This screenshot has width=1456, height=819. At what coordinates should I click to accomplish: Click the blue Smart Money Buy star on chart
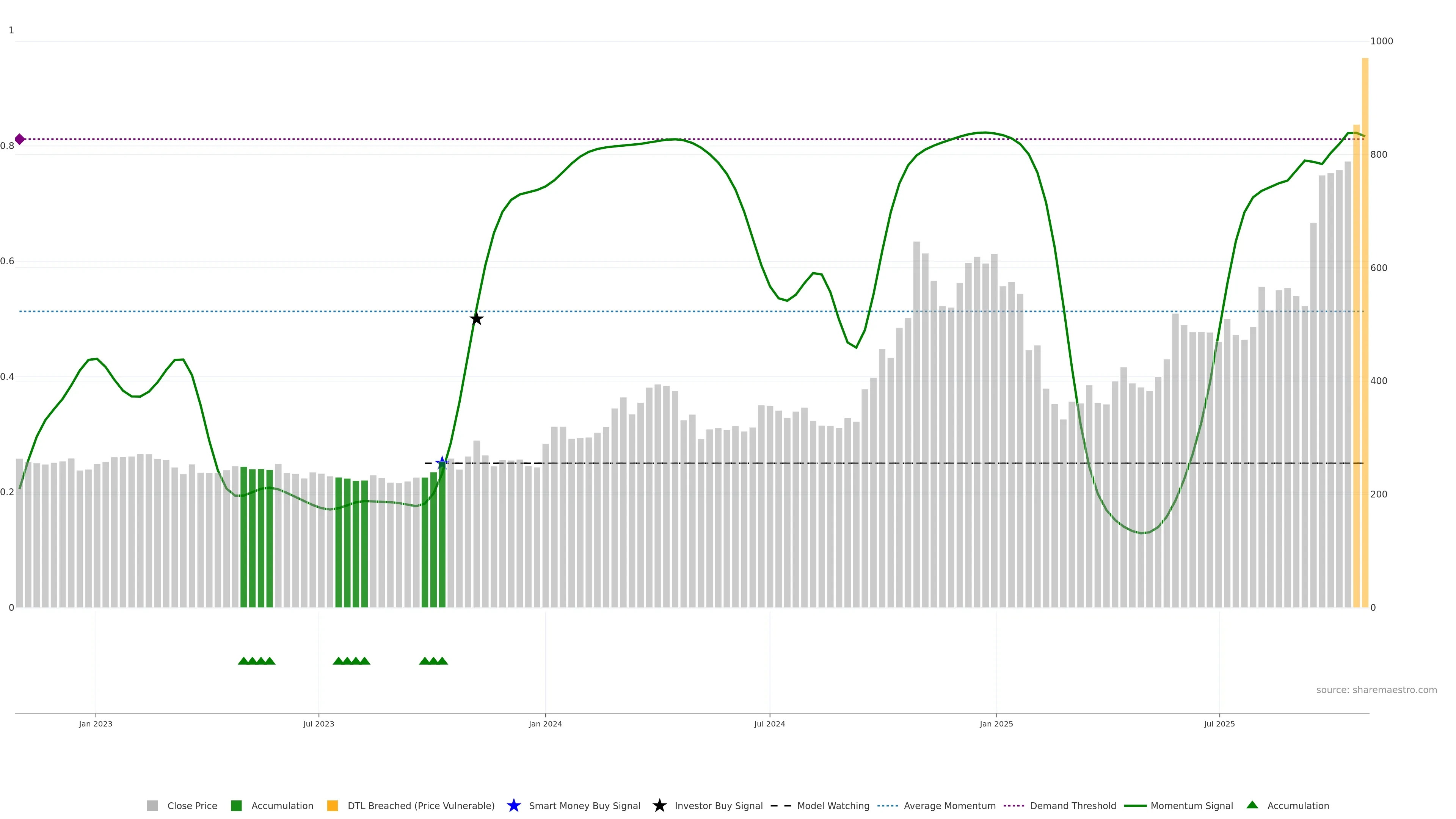pos(442,463)
